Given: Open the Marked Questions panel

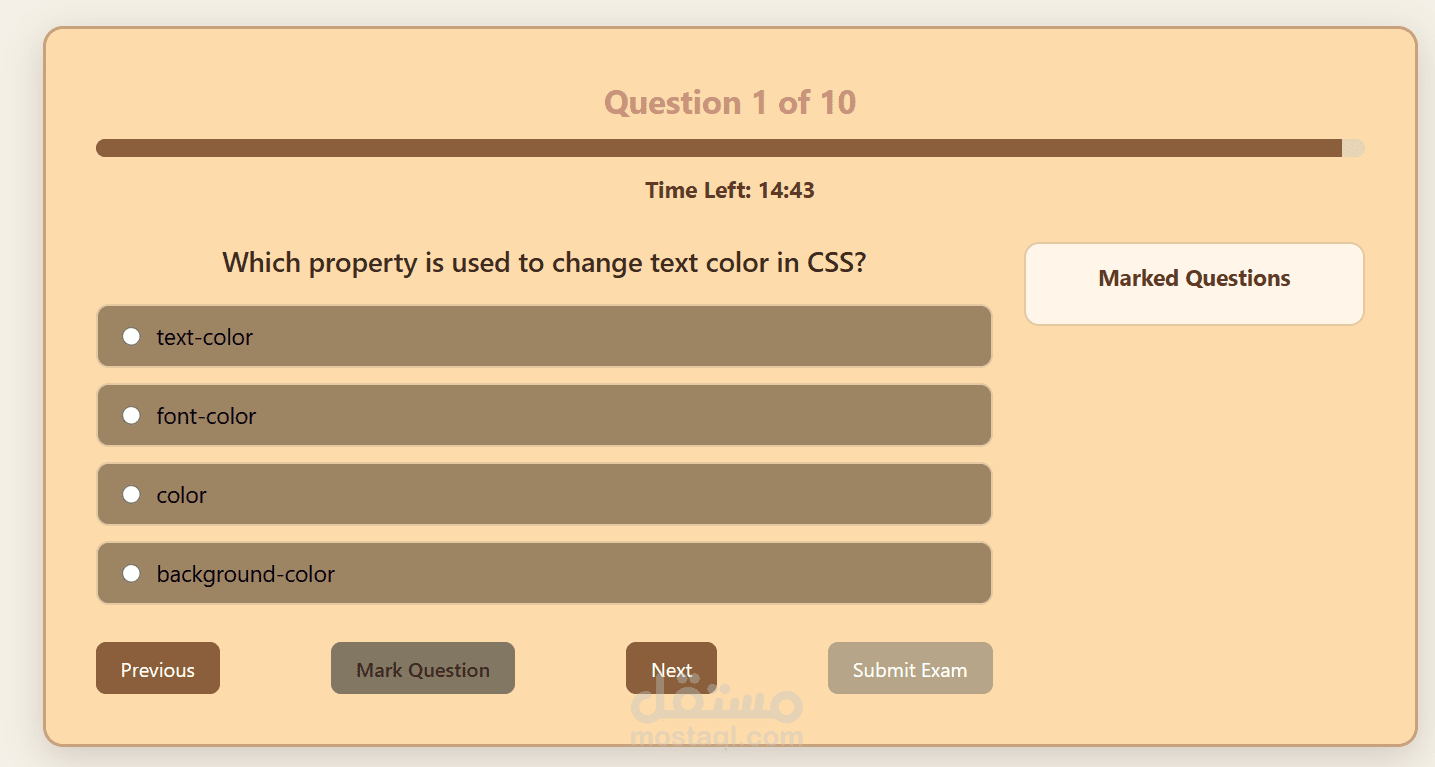Looking at the screenshot, I should (x=1194, y=279).
